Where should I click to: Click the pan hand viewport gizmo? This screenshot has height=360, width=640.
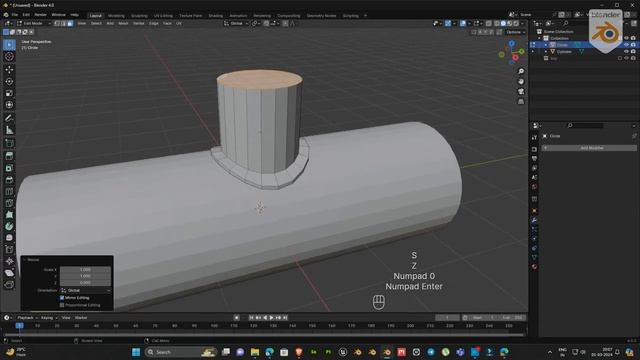521,82
